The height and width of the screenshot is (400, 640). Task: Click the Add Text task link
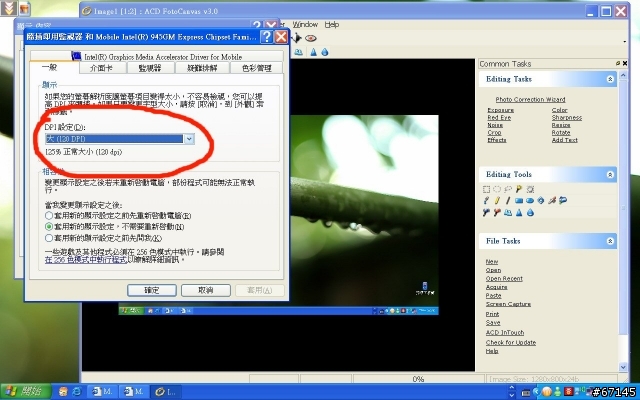(564, 140)
